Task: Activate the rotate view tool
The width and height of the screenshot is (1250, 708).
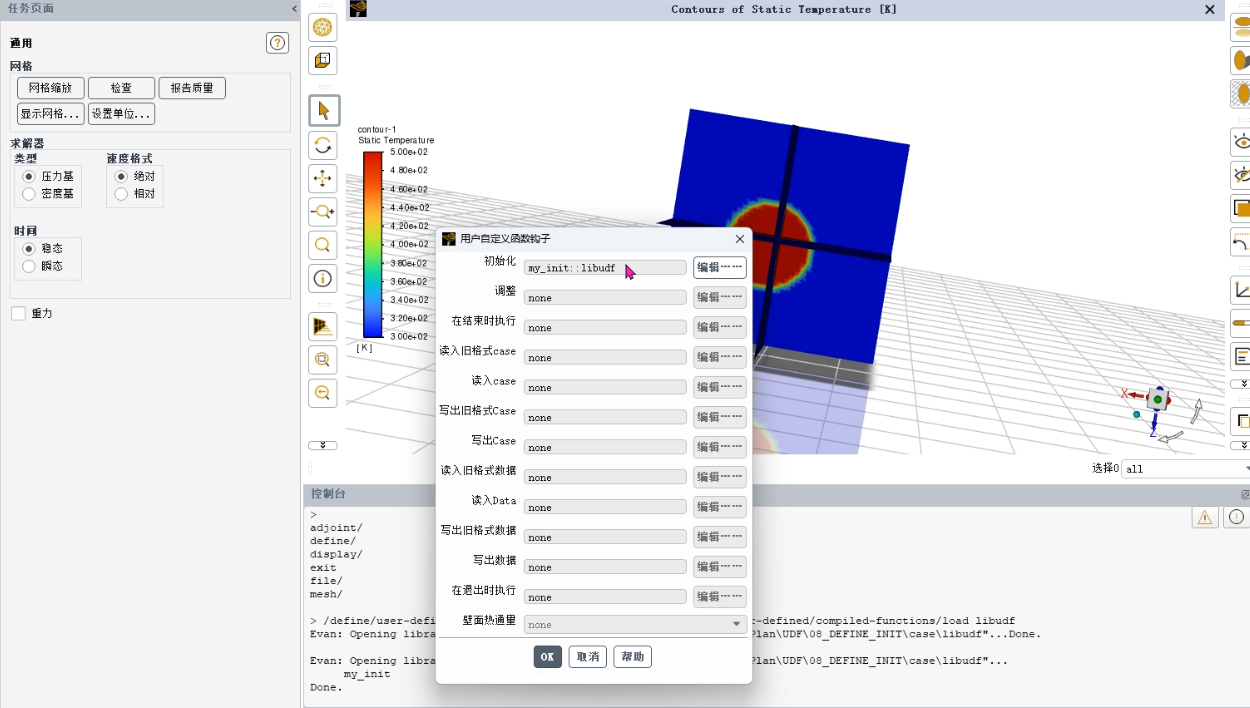Action: click(x=323, y=146)
